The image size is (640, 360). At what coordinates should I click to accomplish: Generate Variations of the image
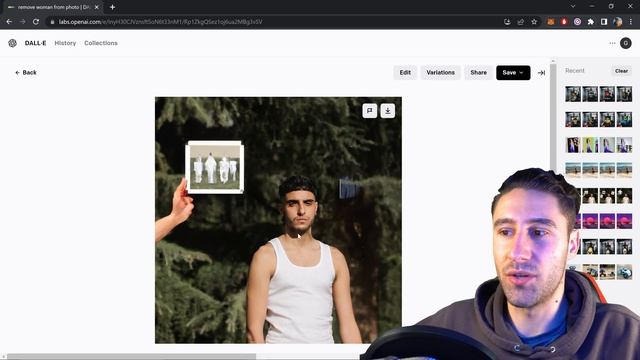440,73
